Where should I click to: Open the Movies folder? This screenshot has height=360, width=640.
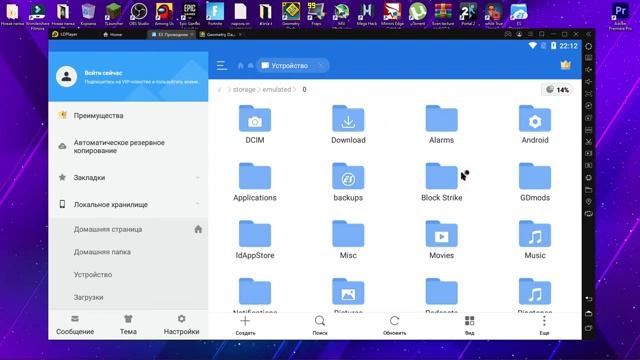coord(441,239)
